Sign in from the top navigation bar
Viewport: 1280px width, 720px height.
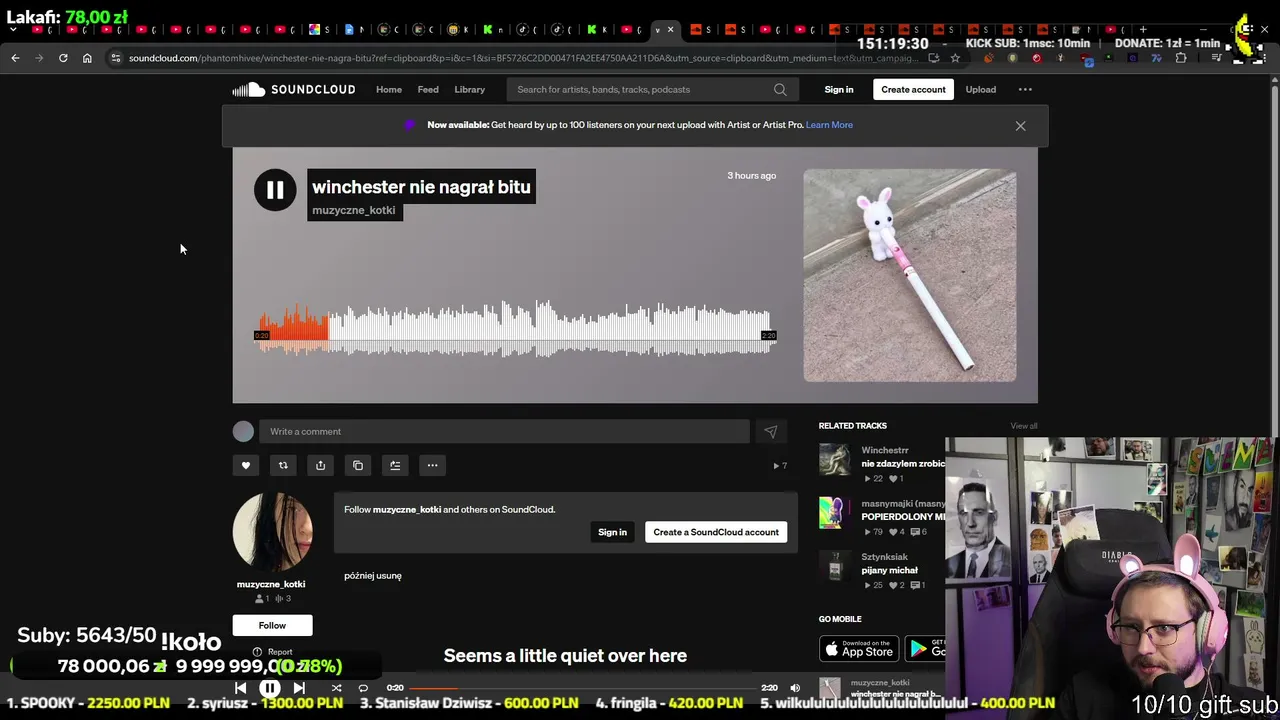839,90
